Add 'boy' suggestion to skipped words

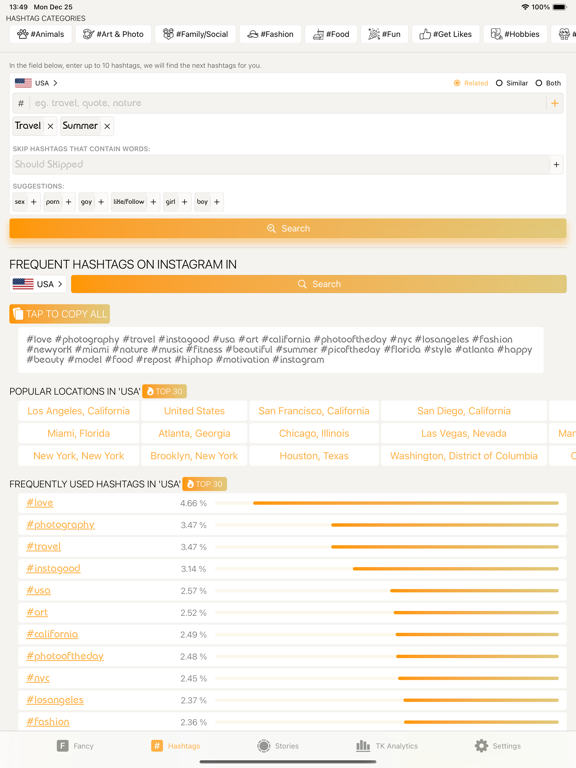217,202
